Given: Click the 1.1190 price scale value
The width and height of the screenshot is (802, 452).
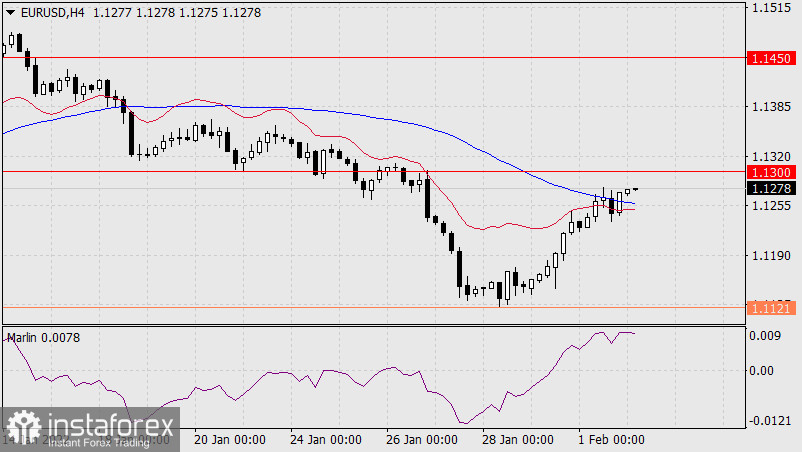Looking at the screenshot, I should click(x=769, y=256).
